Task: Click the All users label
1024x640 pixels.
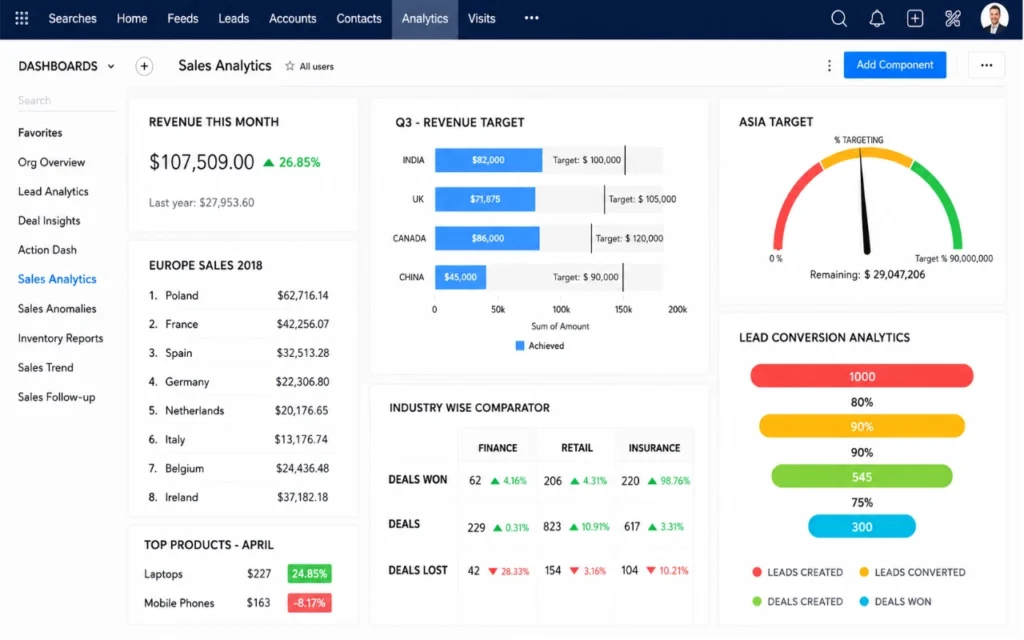Action: (316, 66)
